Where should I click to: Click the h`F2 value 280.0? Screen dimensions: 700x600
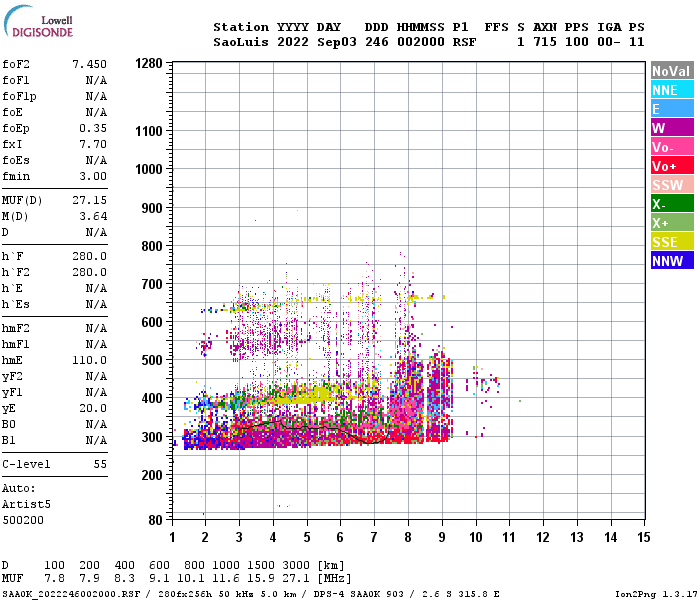tap(89, 272)
